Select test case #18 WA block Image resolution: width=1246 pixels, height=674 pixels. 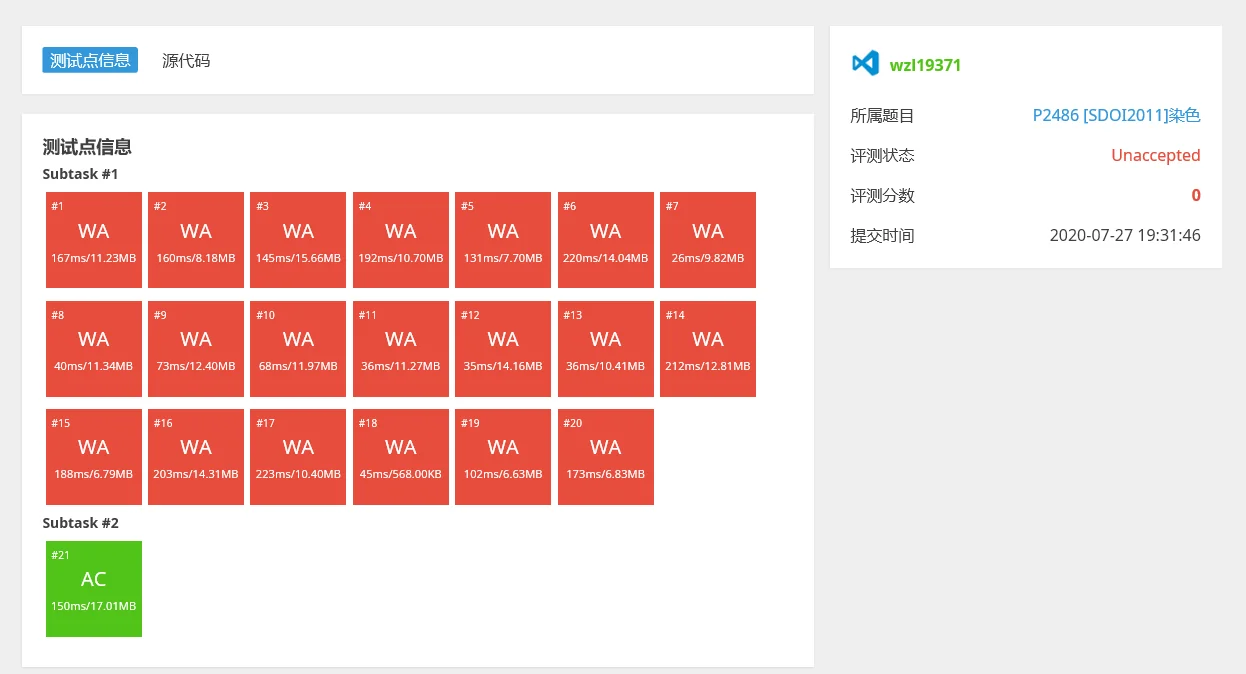coord(401,457)
